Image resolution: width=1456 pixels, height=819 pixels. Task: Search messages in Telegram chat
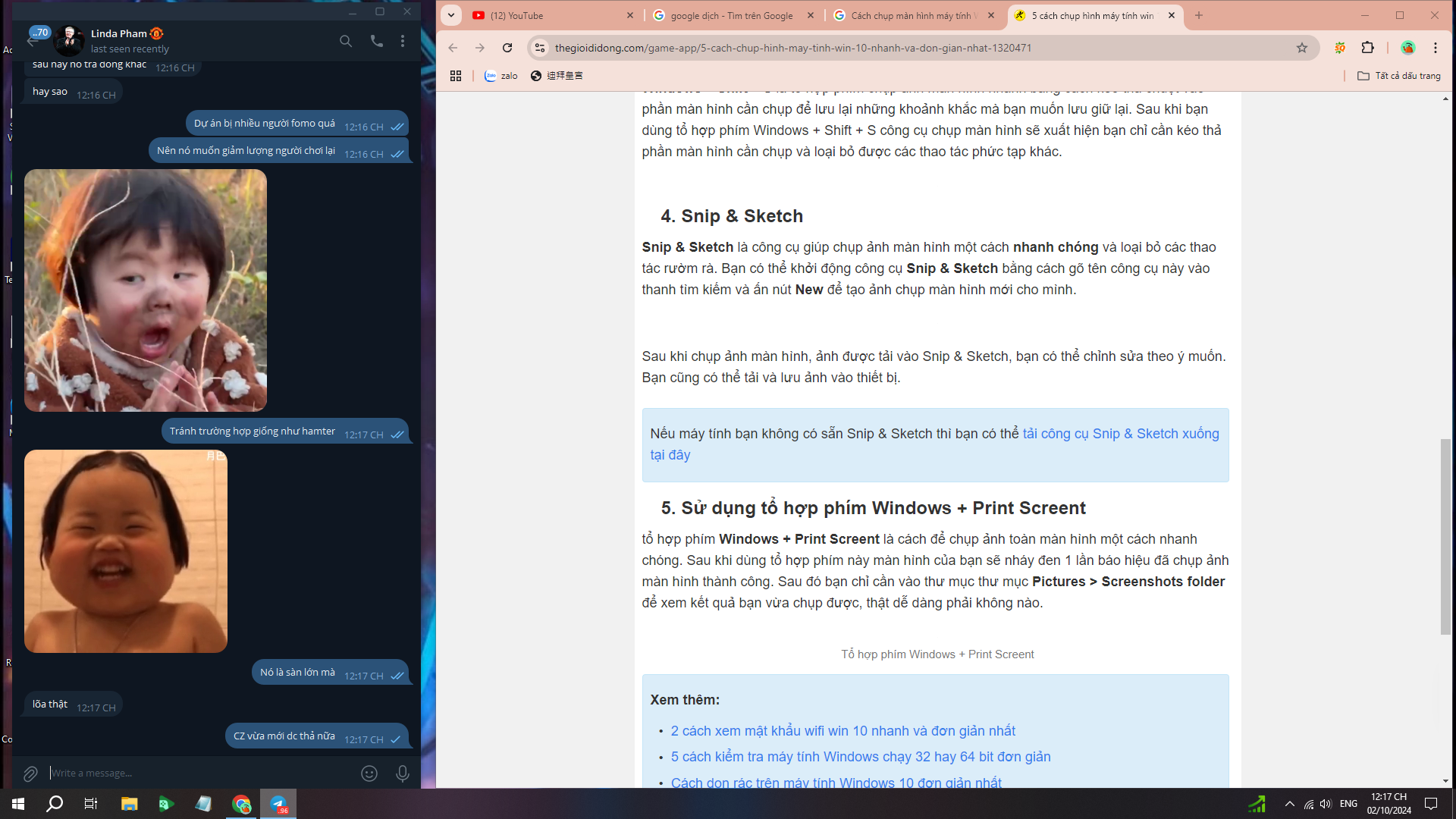point(346,41)
